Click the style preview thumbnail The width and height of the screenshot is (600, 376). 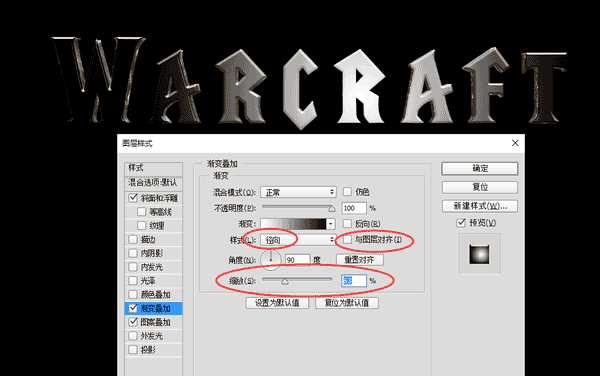[479, 254]
